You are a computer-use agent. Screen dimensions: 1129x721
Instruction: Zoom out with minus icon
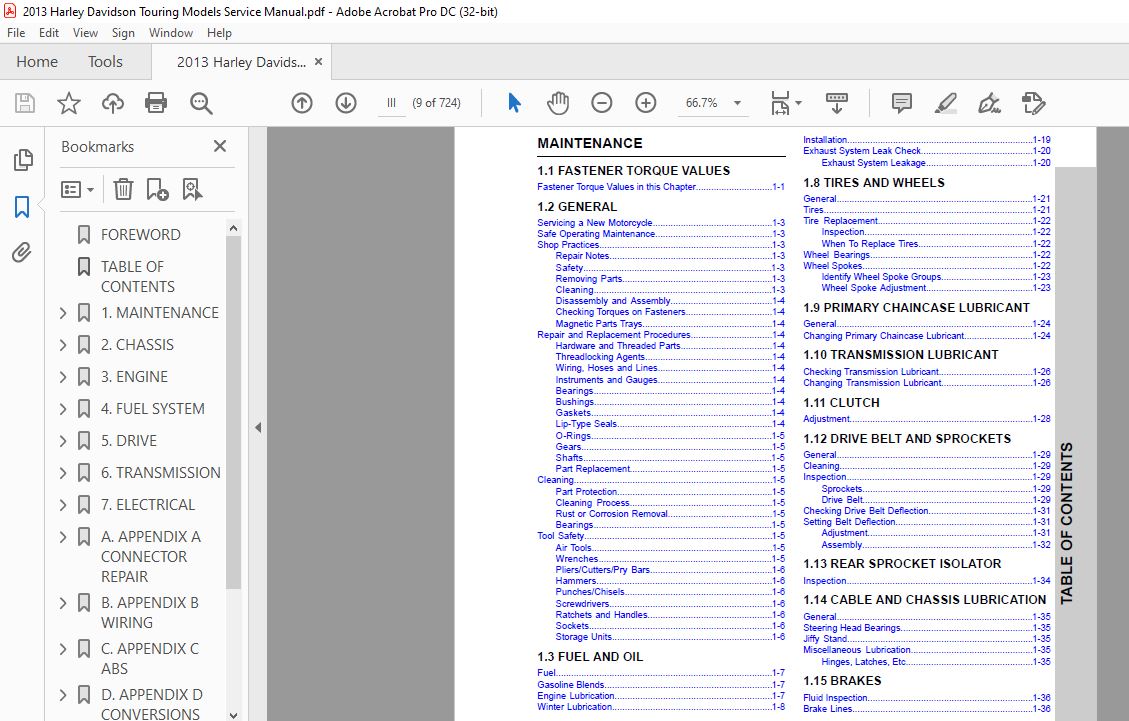coord(602,103)
